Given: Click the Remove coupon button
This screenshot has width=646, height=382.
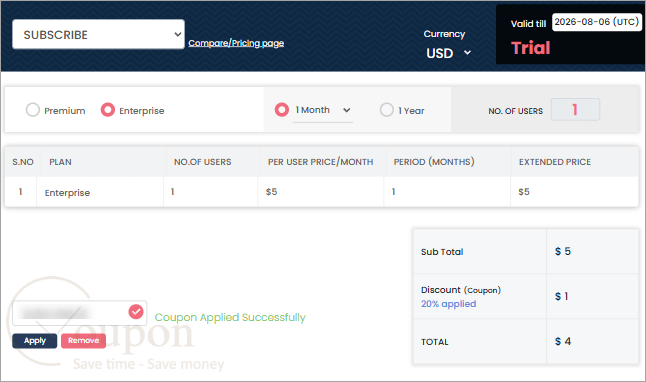Looking at the screenshot, I should tap(83, 341).
